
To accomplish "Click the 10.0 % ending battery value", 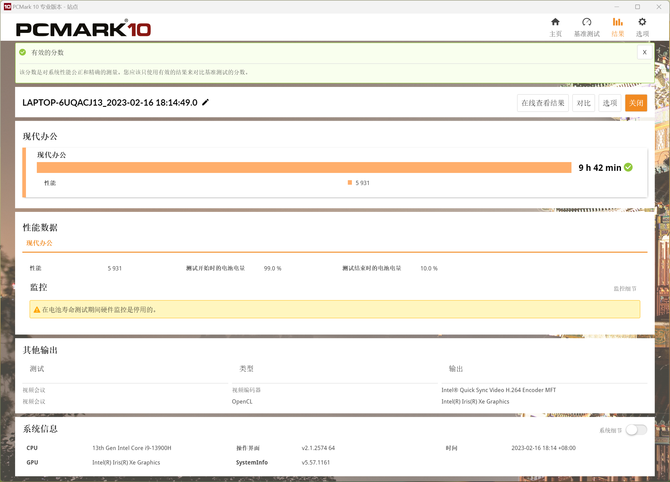I will coord(429,268).
